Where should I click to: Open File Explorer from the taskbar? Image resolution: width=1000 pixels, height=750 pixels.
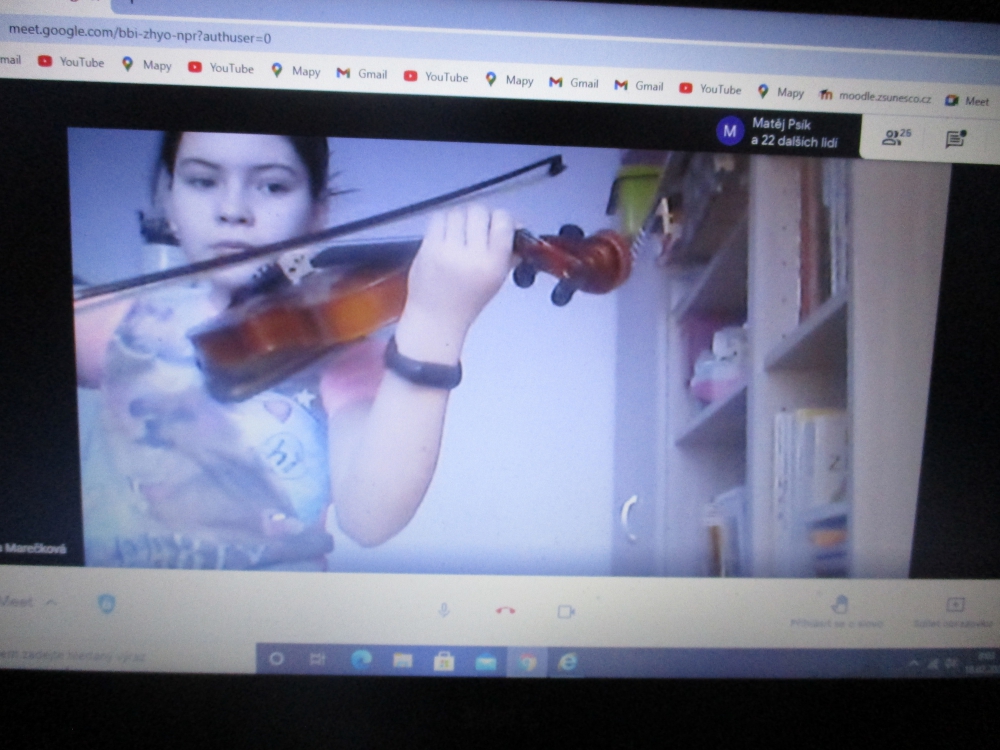(402, 660)
